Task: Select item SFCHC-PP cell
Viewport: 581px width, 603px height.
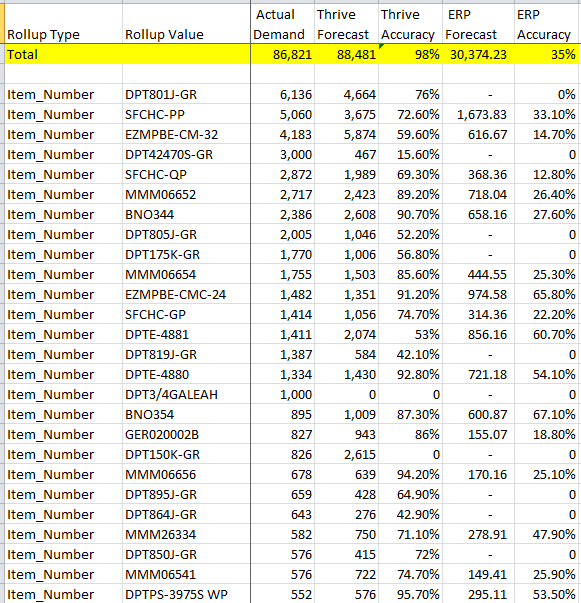Action: click(x=186, y=114)
